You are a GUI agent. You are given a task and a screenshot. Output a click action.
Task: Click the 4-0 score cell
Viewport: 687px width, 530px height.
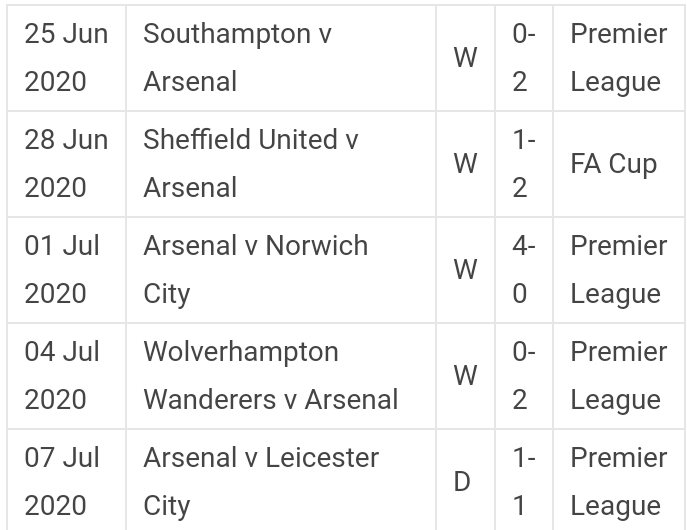click(524, 270)
